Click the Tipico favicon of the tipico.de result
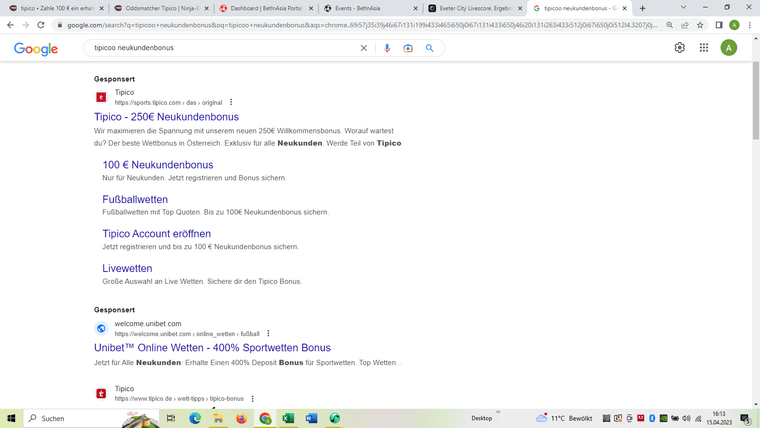 (101, 394)
